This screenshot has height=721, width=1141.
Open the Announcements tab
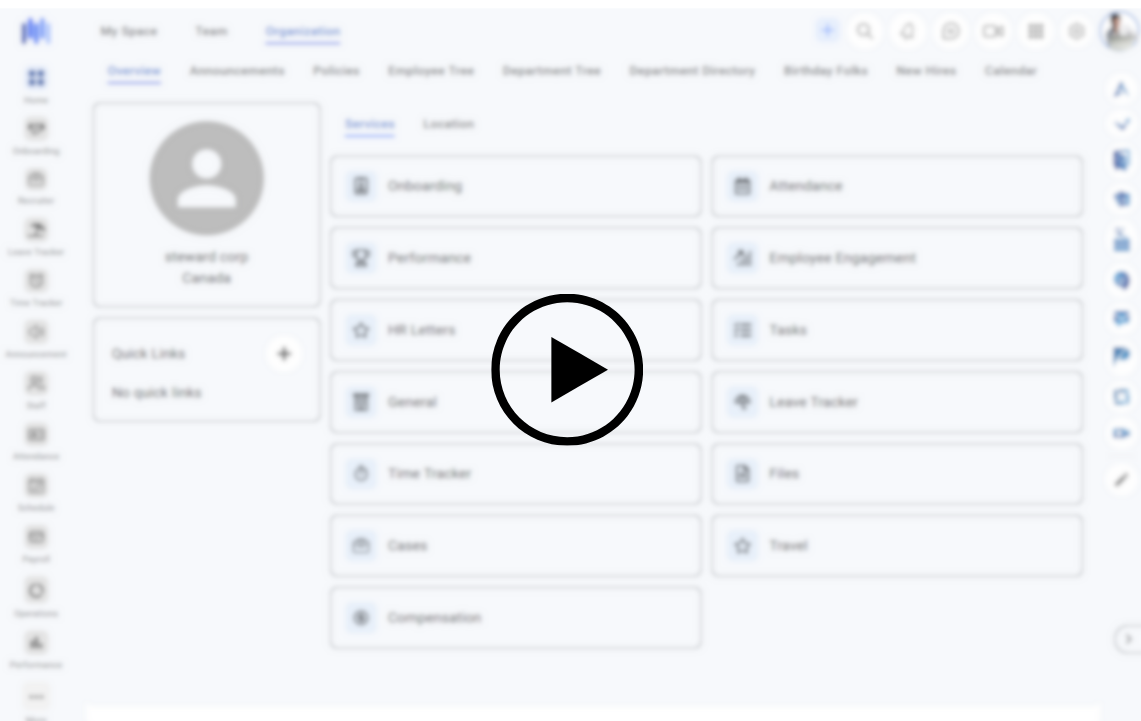237,71
